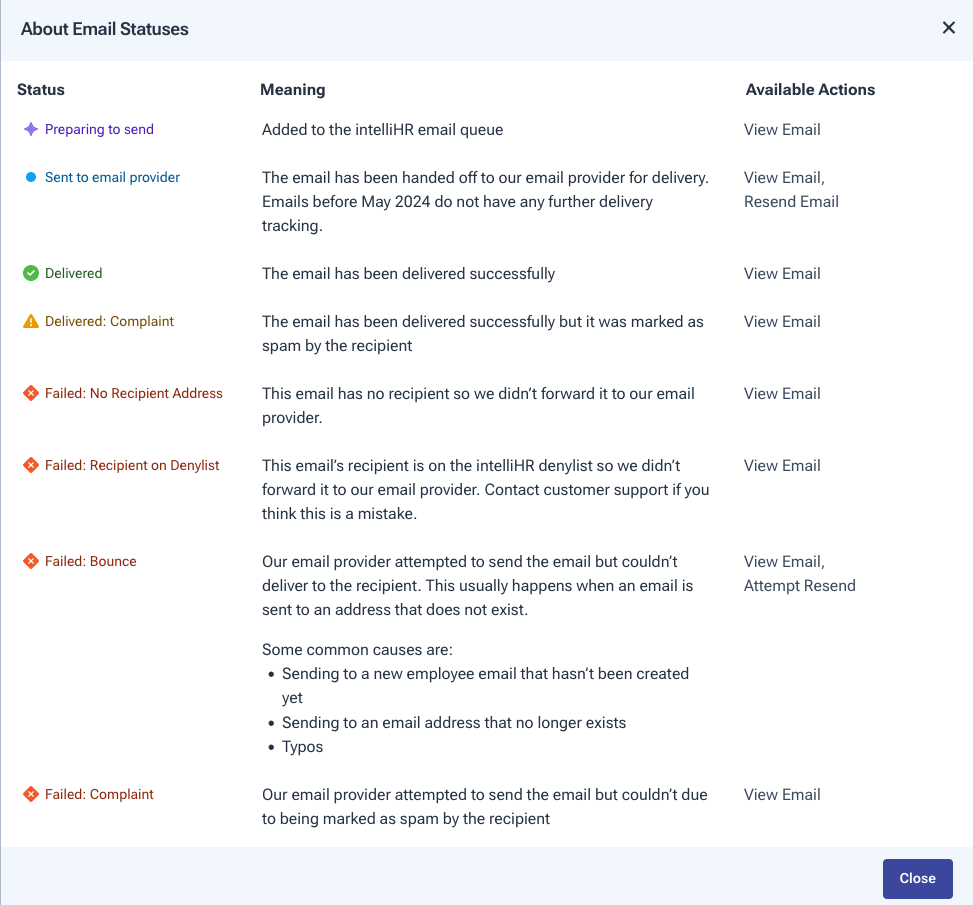Click the Failed: Bounce status label
This screenshot has height=905, width=973.
pyautogui.click(x=90, y=561)
